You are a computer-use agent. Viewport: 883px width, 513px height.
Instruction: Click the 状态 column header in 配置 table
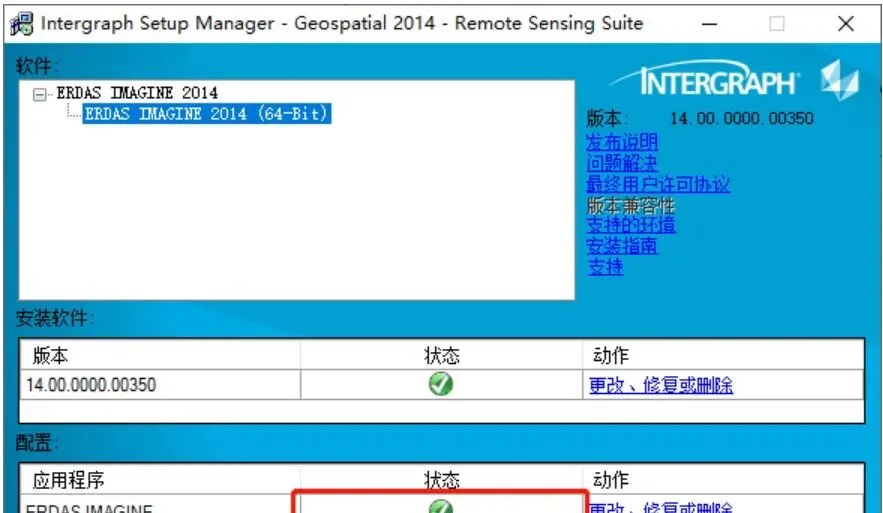[x=442, y=480]
